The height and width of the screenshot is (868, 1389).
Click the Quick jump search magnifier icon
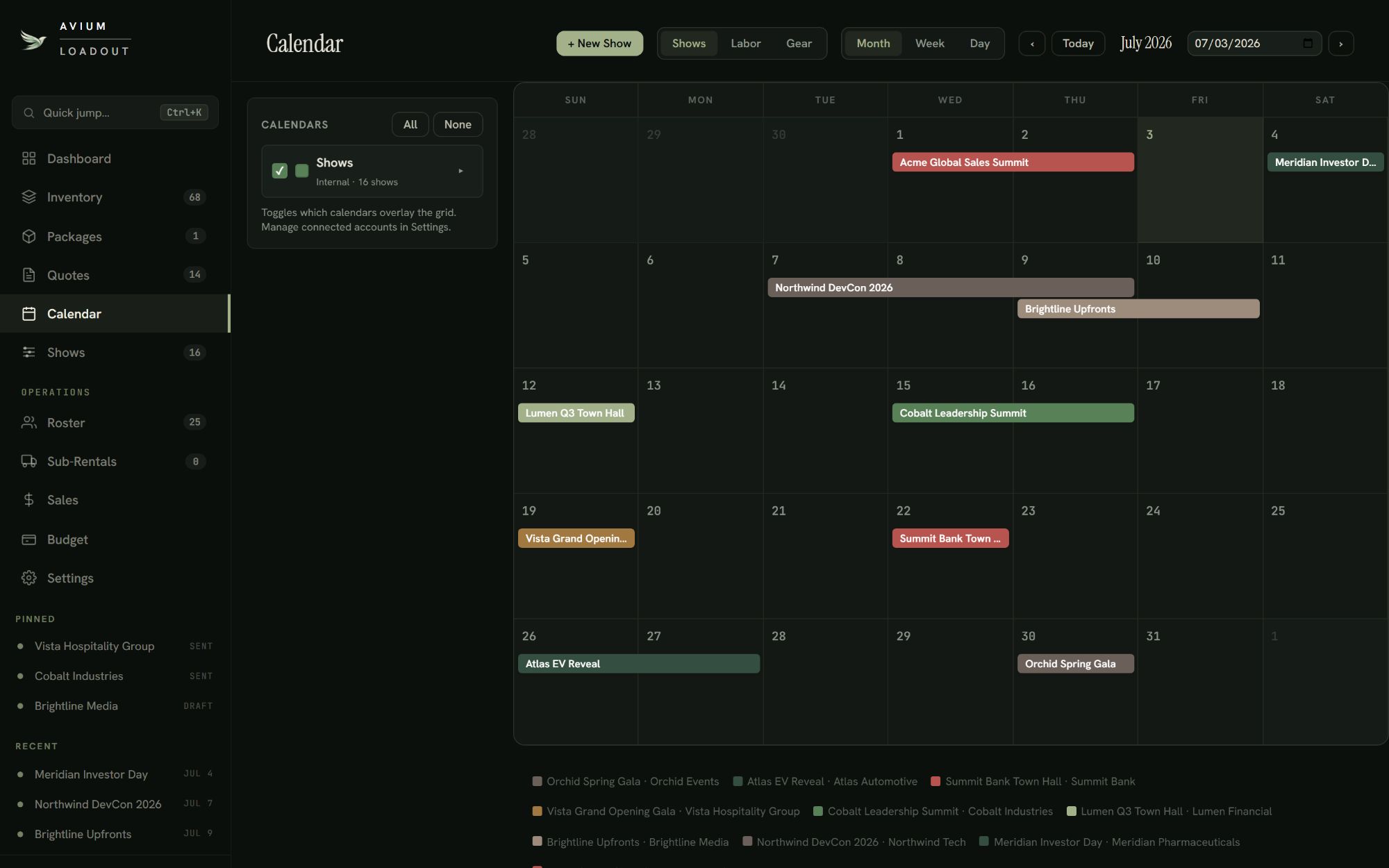coord(29,112)
